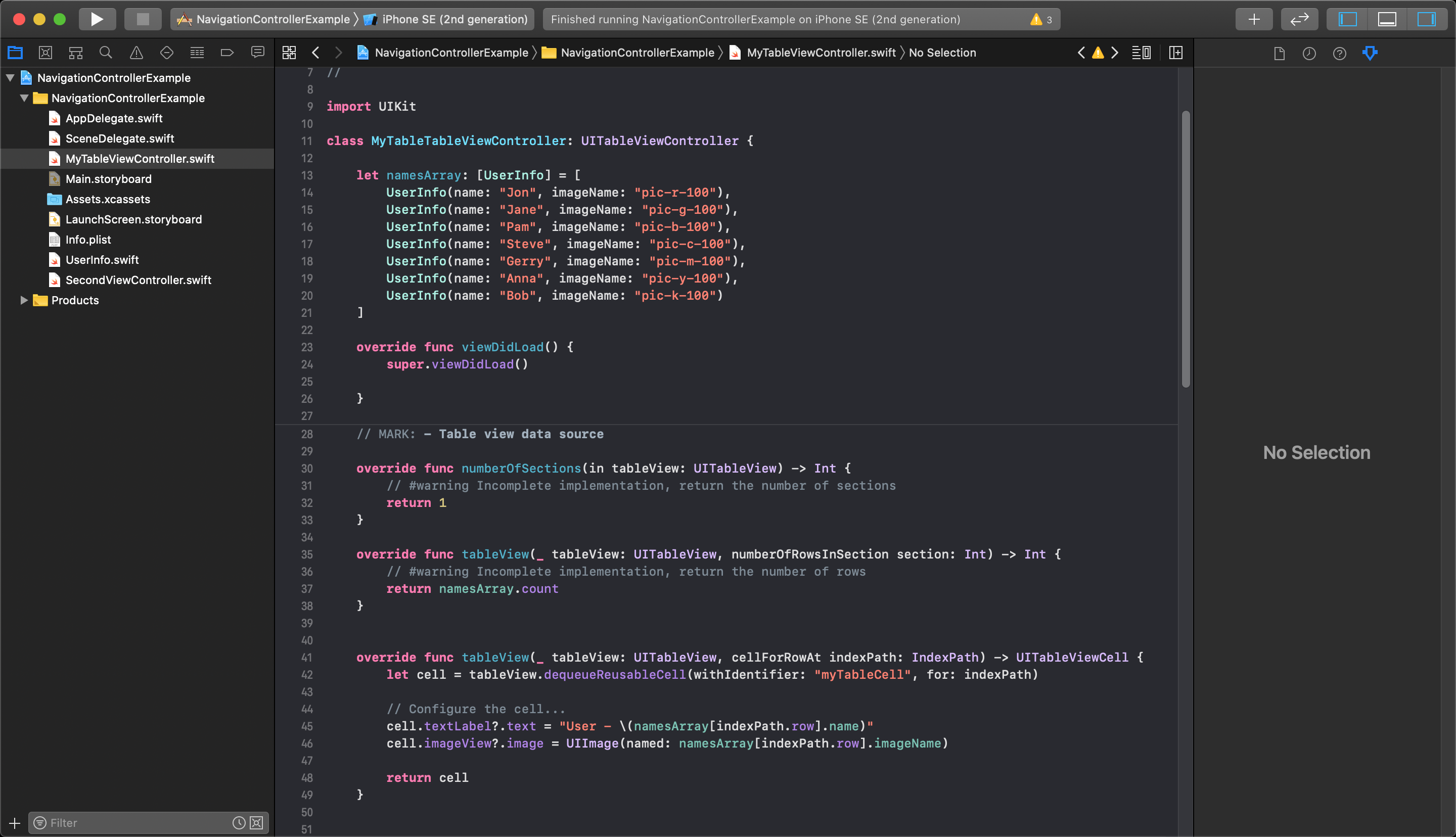Screen dimensions: 1456x837
Task: Open the Report navigator speech-bubble icon
Action: 257,53
